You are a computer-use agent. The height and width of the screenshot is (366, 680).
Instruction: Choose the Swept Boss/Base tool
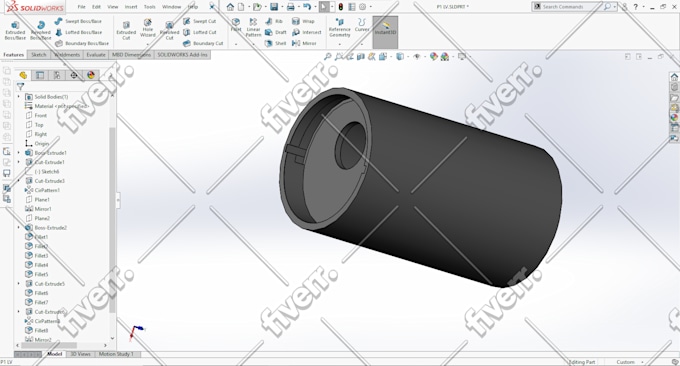(78, 21)
